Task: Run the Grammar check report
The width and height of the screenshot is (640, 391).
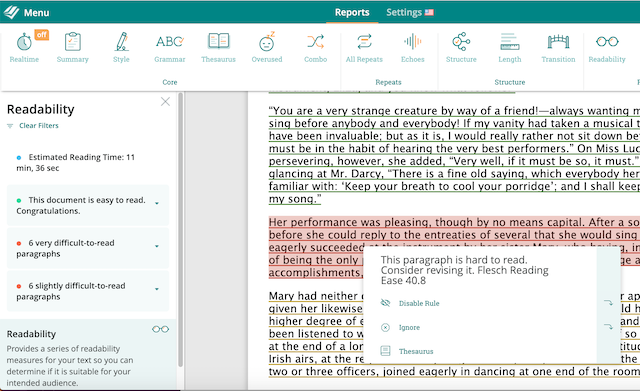Action: point(170,47)
